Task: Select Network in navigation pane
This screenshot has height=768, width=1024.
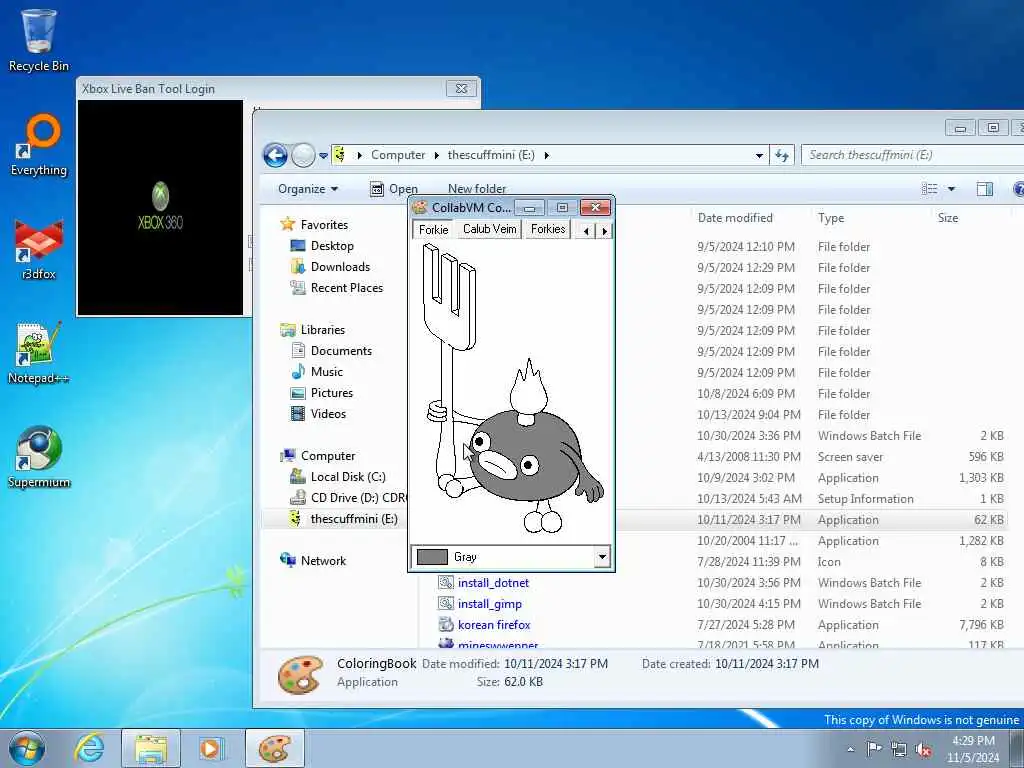Action: point(323,560)
